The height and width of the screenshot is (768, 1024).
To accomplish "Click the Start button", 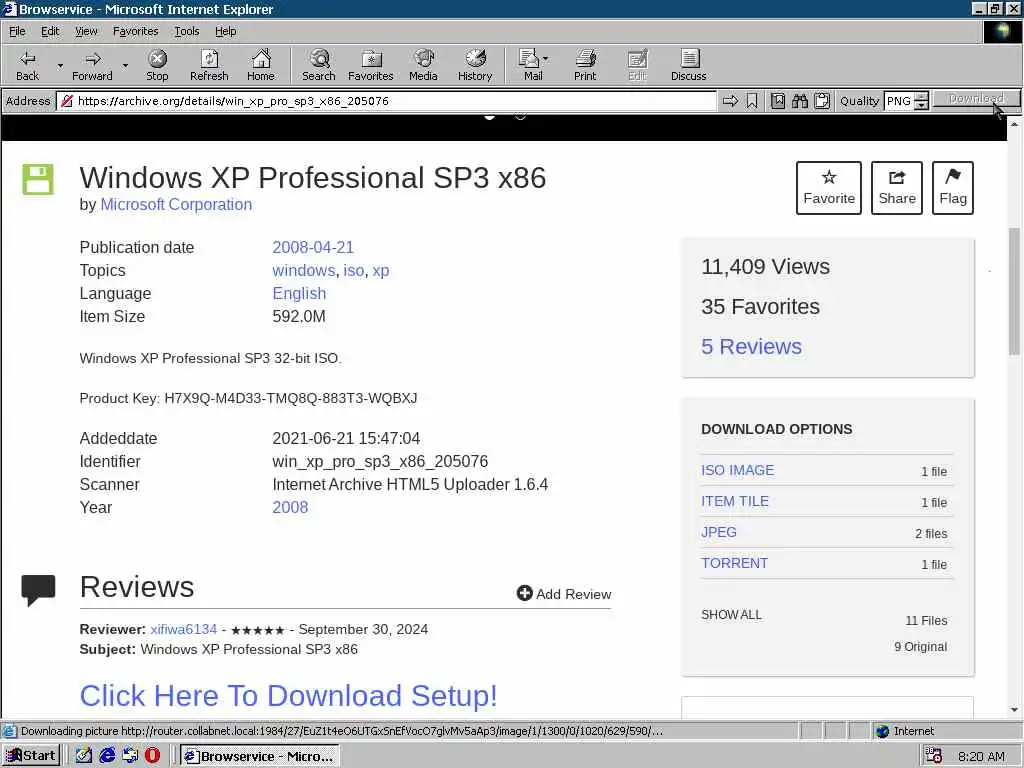I will [x=31, y=756].
